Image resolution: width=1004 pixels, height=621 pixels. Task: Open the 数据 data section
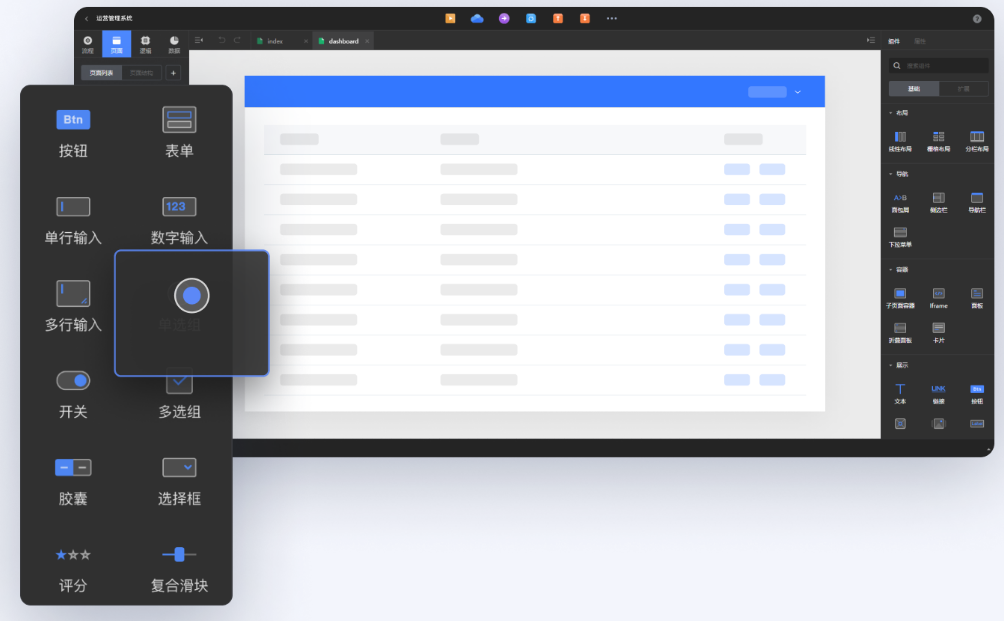[174, 44]
